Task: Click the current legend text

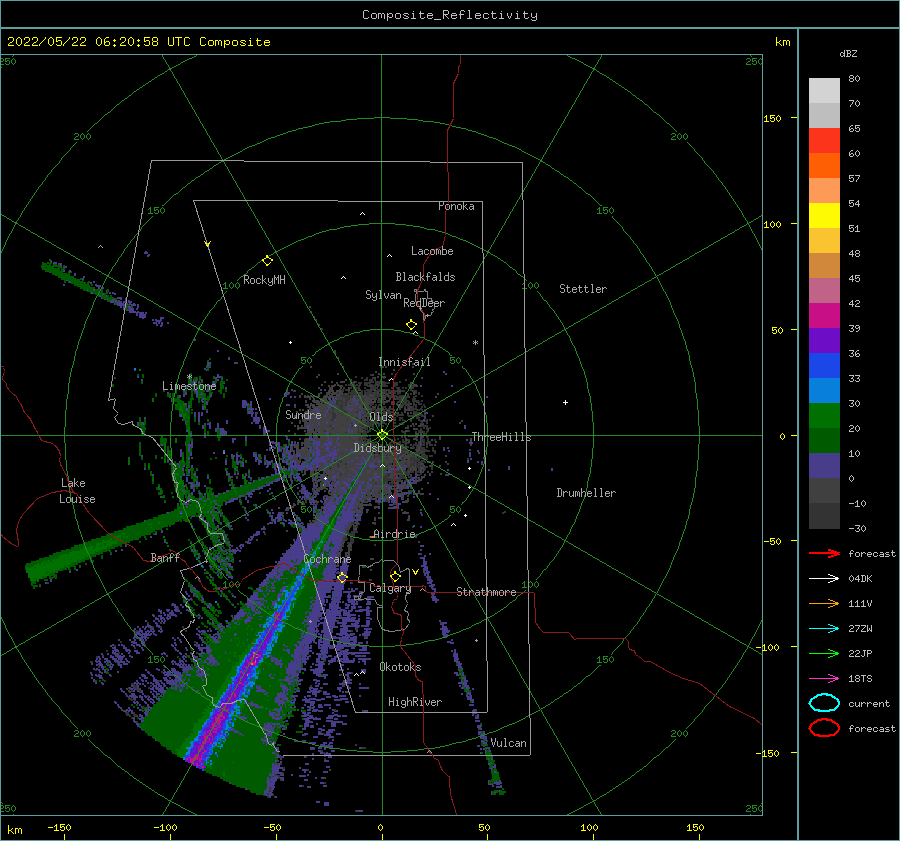Action: pyautogui.click(x=869, y=703)
